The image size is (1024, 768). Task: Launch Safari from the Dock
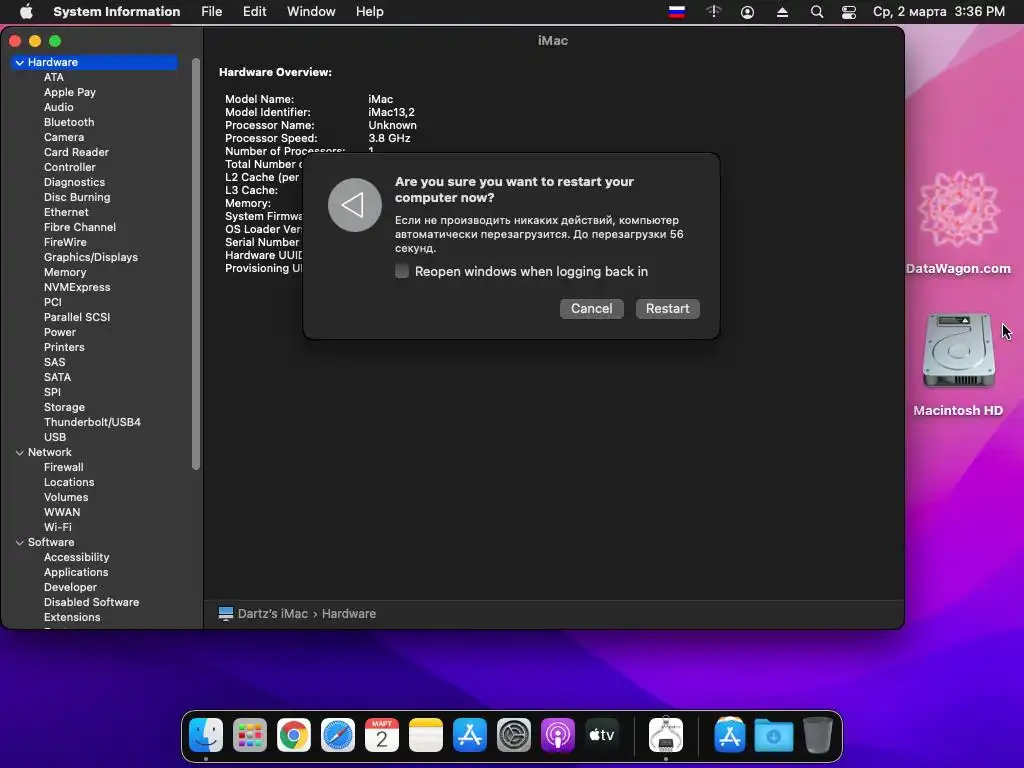point(338,735)
